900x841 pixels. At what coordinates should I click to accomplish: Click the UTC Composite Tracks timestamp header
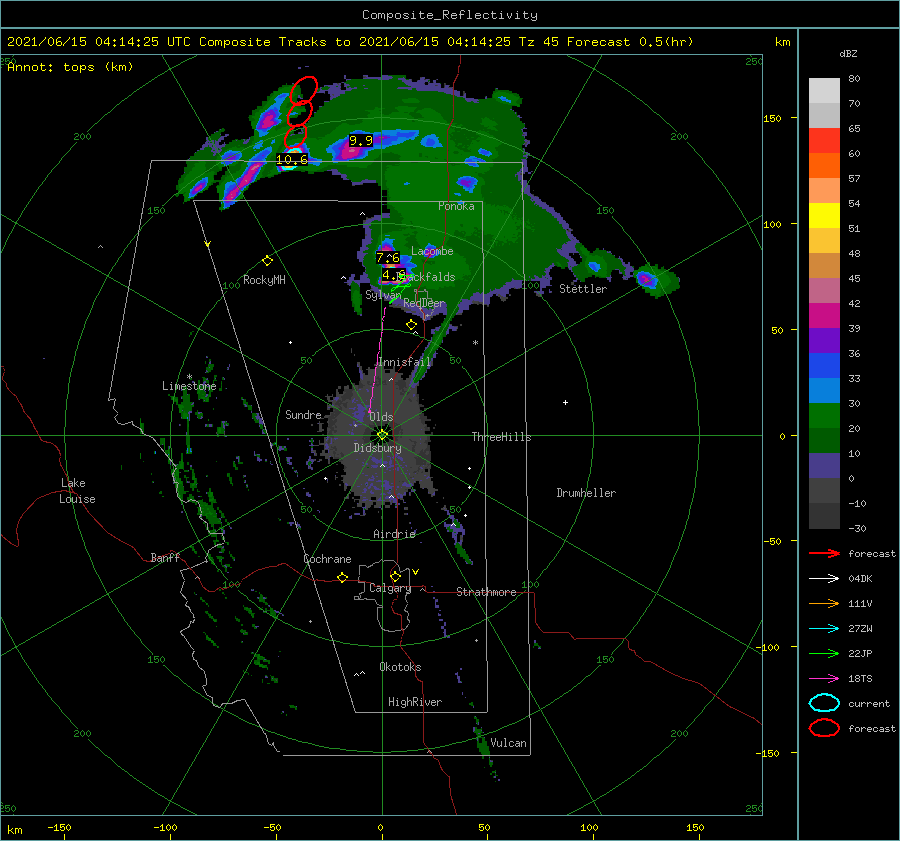tap(350, 42)
